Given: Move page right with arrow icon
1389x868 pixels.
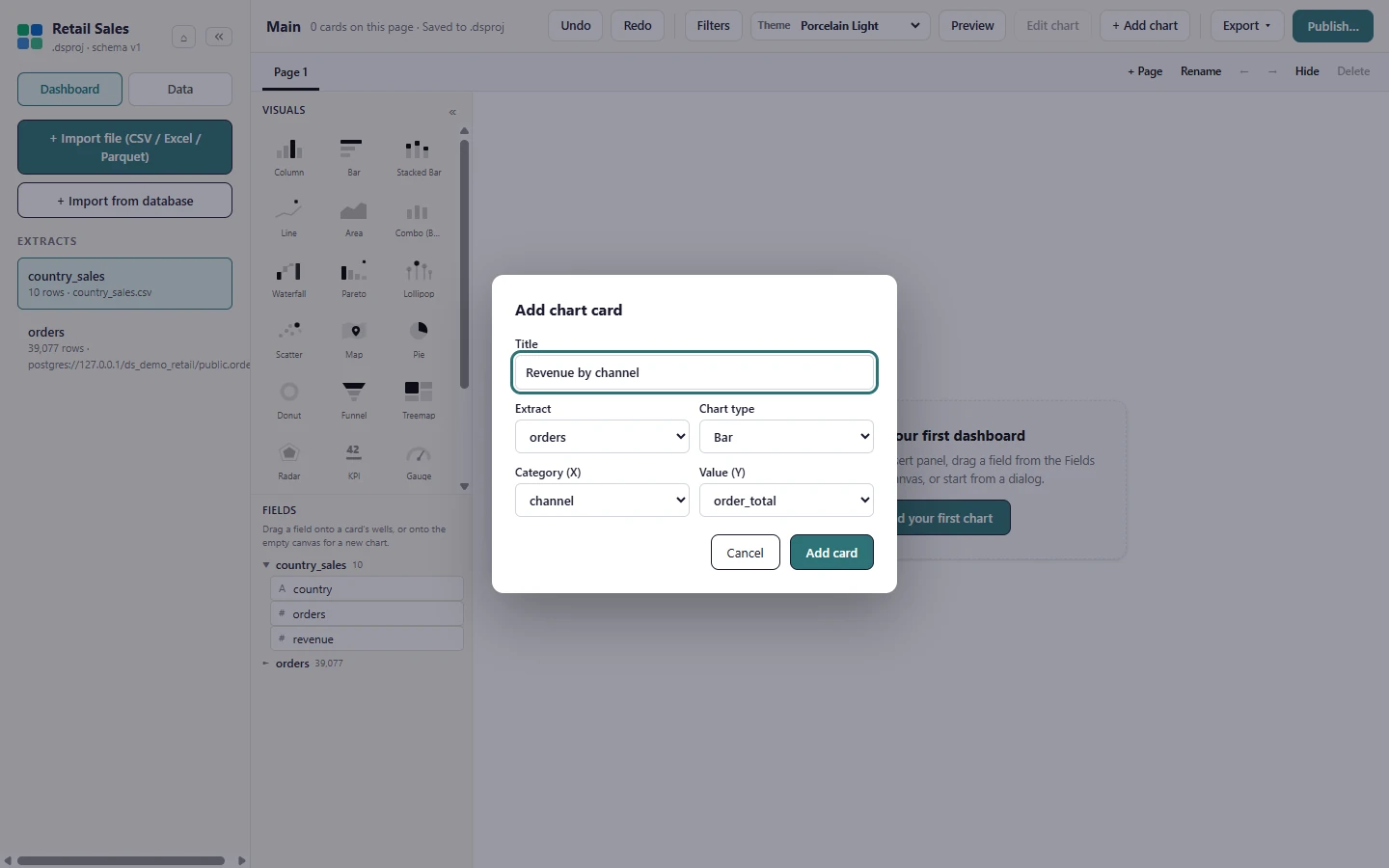Looking at the screenshot, I should 1272,71.
